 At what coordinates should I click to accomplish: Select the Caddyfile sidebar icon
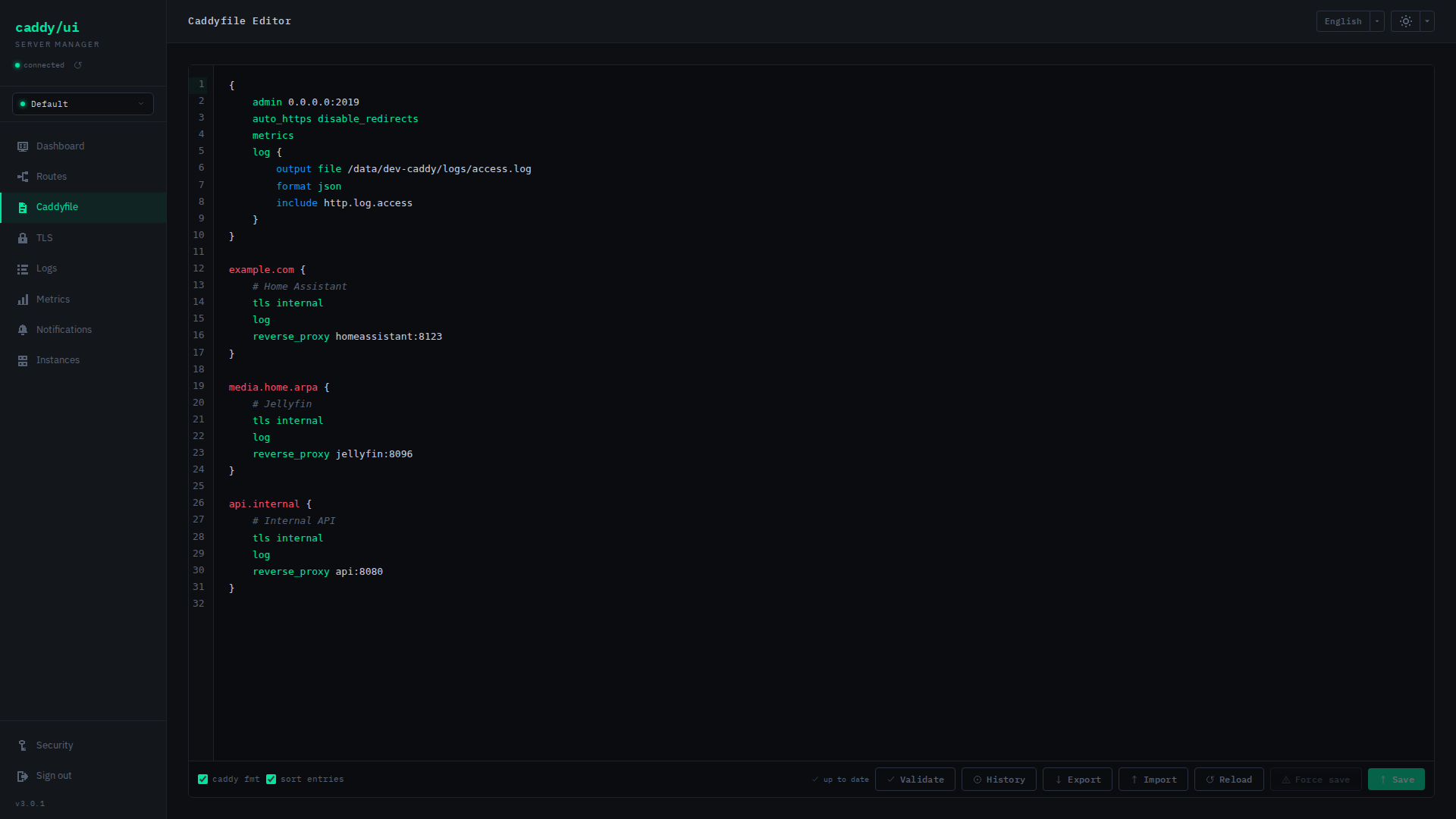click(23, 207)
